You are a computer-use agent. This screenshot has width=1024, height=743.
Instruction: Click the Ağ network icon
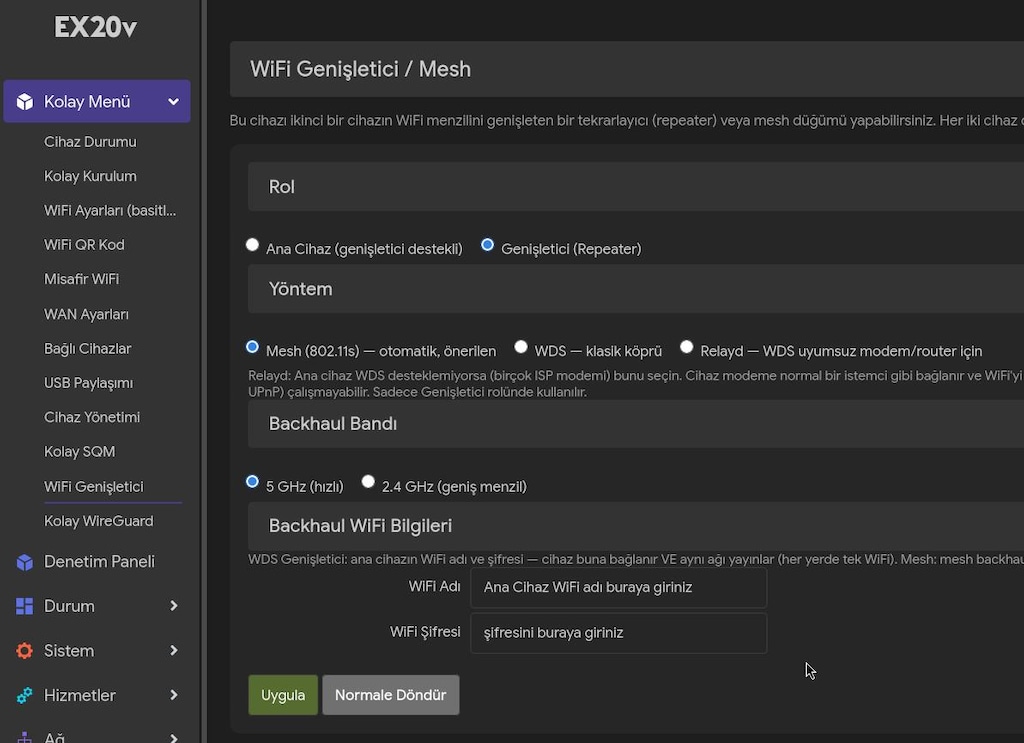(x=25, y=737)
